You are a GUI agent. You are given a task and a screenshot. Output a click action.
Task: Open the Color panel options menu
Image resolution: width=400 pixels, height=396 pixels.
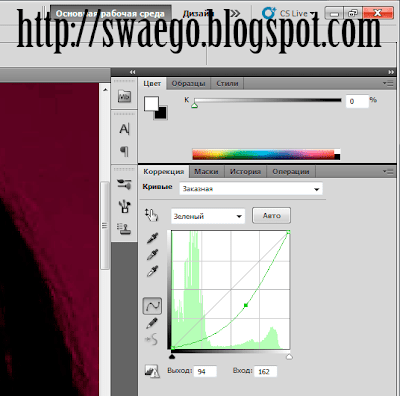[388, 83]
